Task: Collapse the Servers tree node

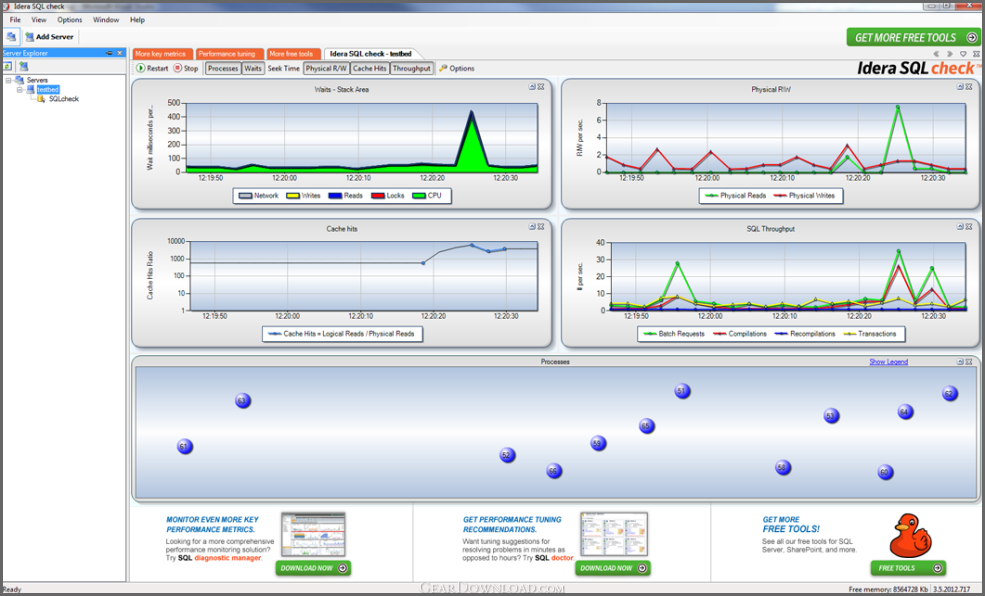Action: pos(8,80)
